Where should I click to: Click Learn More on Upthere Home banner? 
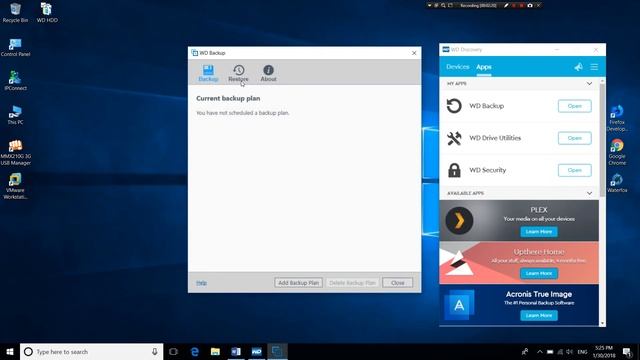(x=539, y=273)
